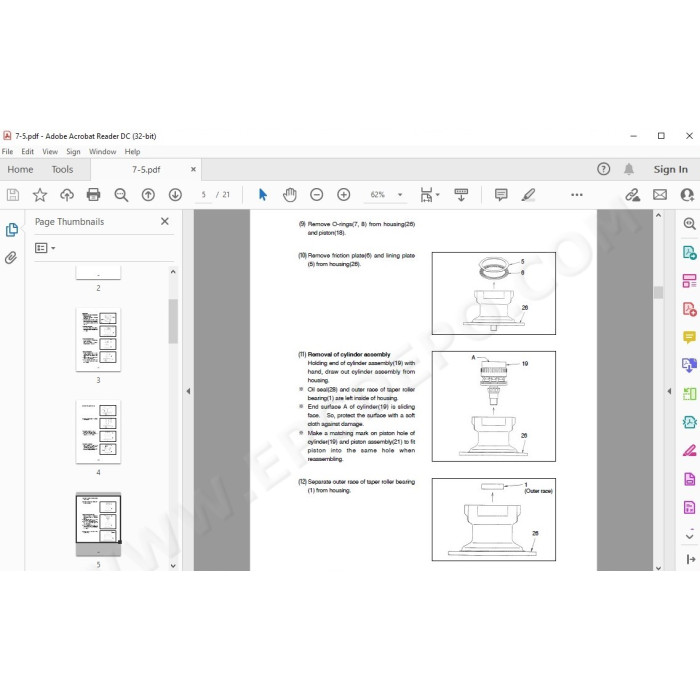
Task: Open fit page options icon
Action: [429, 195]
